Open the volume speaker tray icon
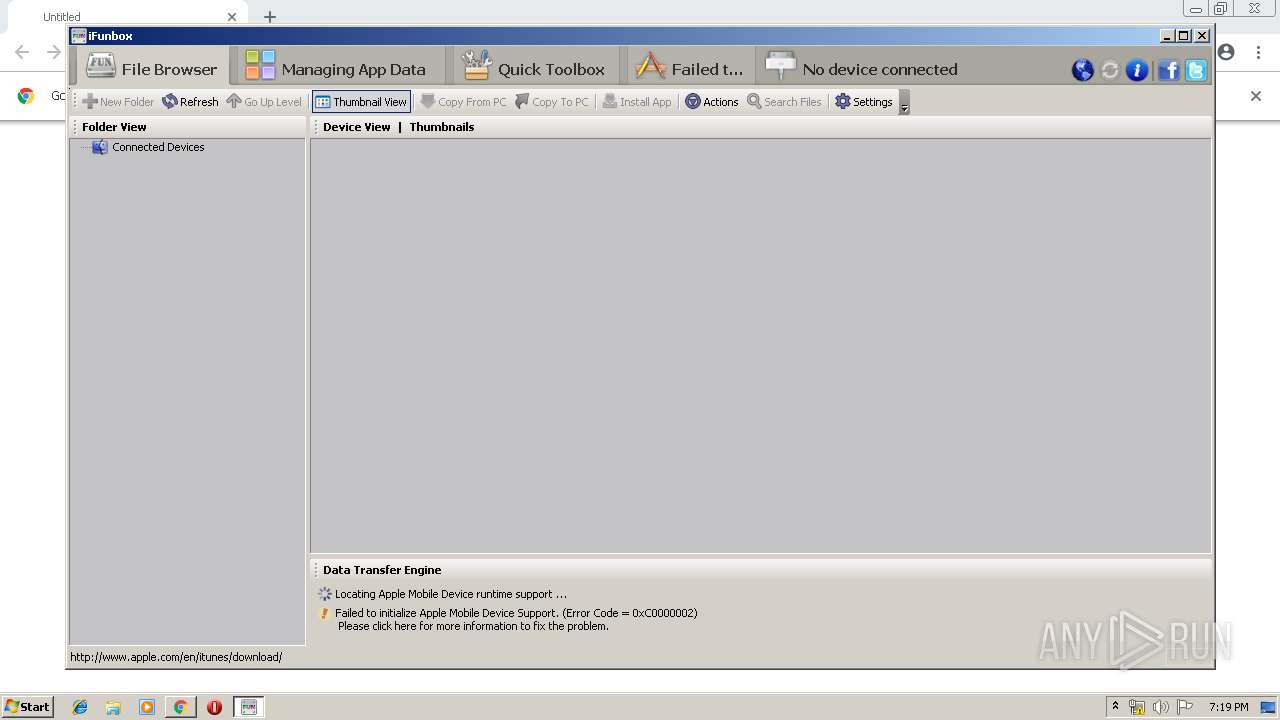 [1161, 707]
